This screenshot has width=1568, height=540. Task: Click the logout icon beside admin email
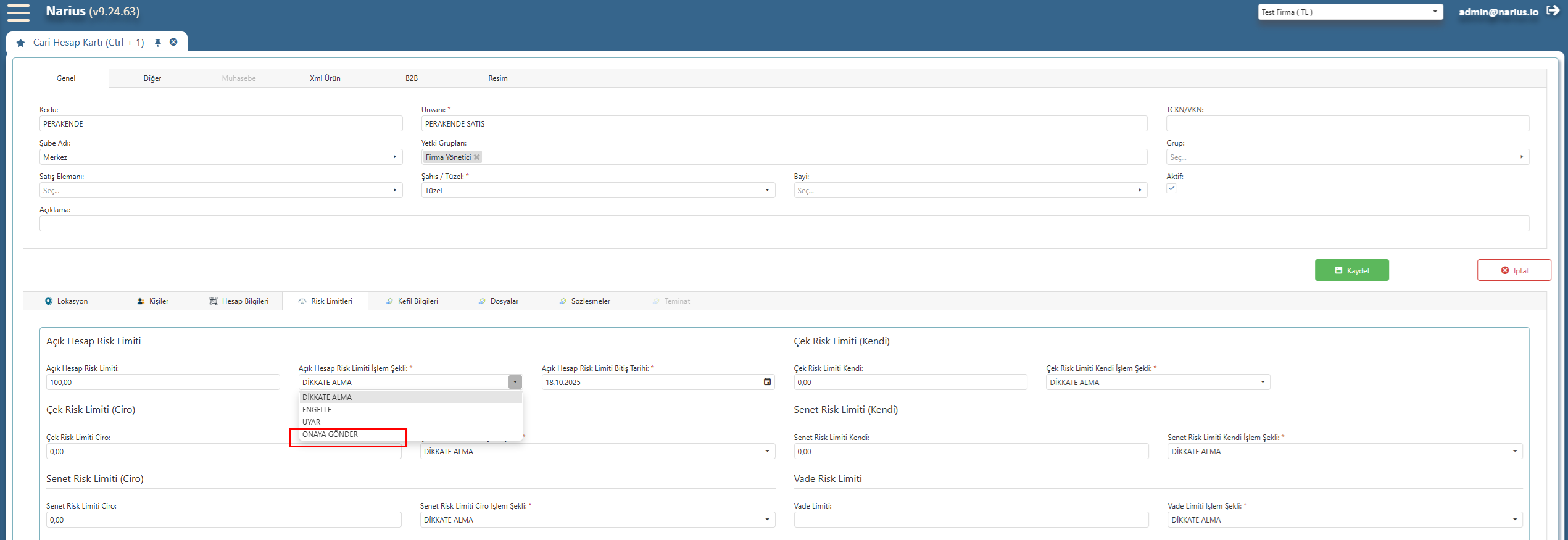1553,11
